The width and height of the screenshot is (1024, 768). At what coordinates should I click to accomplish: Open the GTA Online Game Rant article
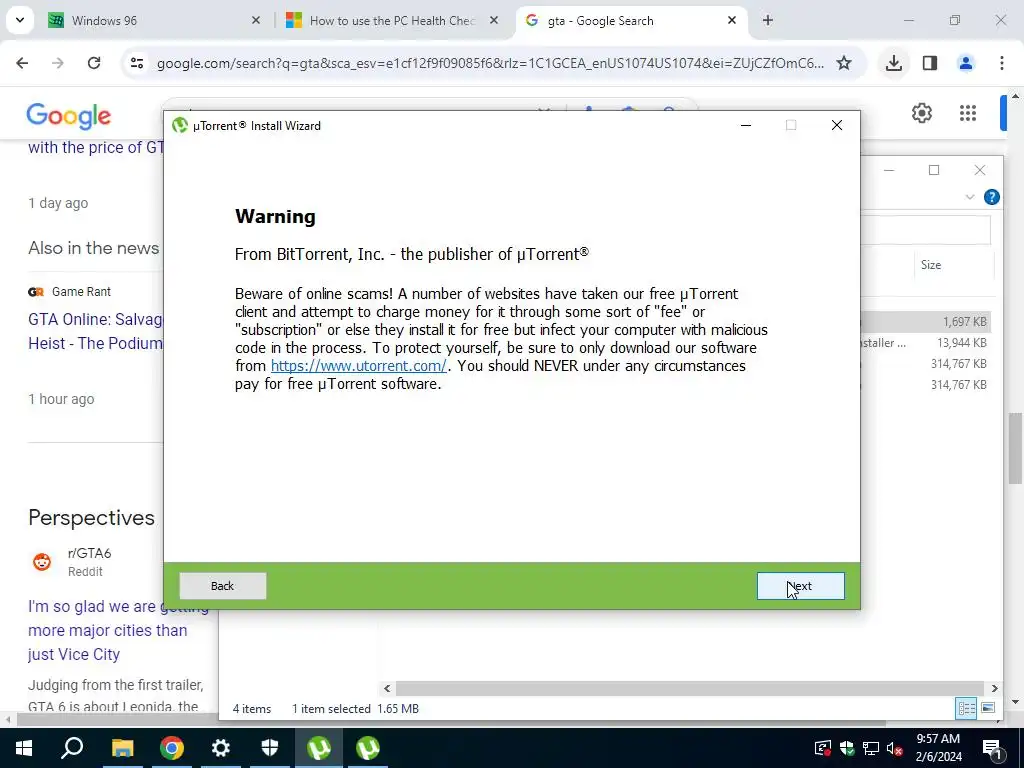tap(95, 331)
